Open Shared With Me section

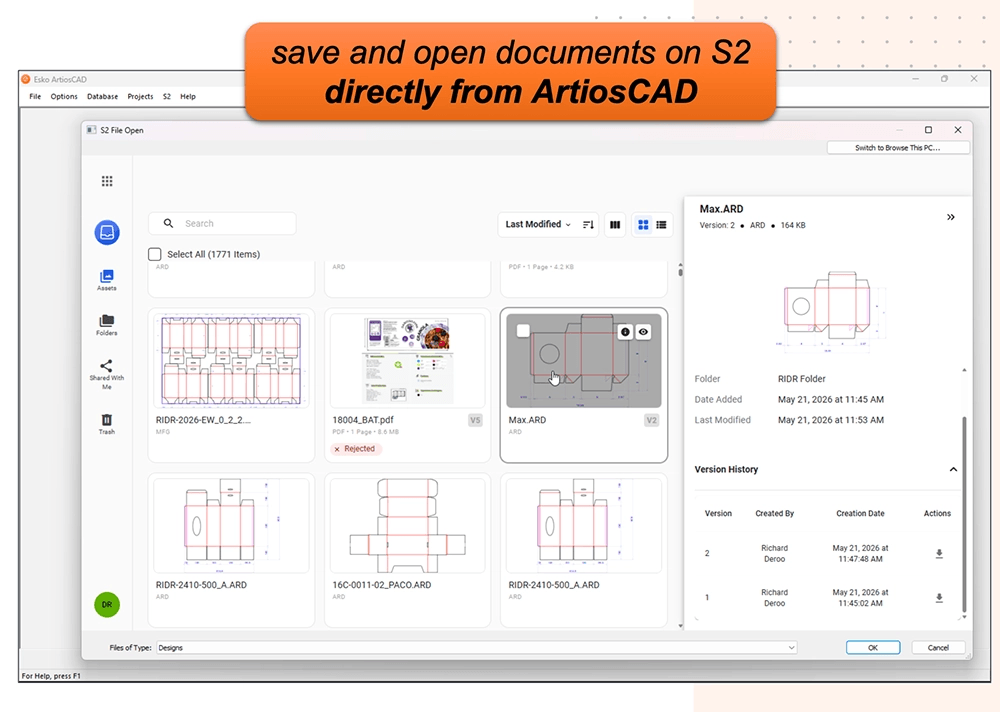coord(107,375)
